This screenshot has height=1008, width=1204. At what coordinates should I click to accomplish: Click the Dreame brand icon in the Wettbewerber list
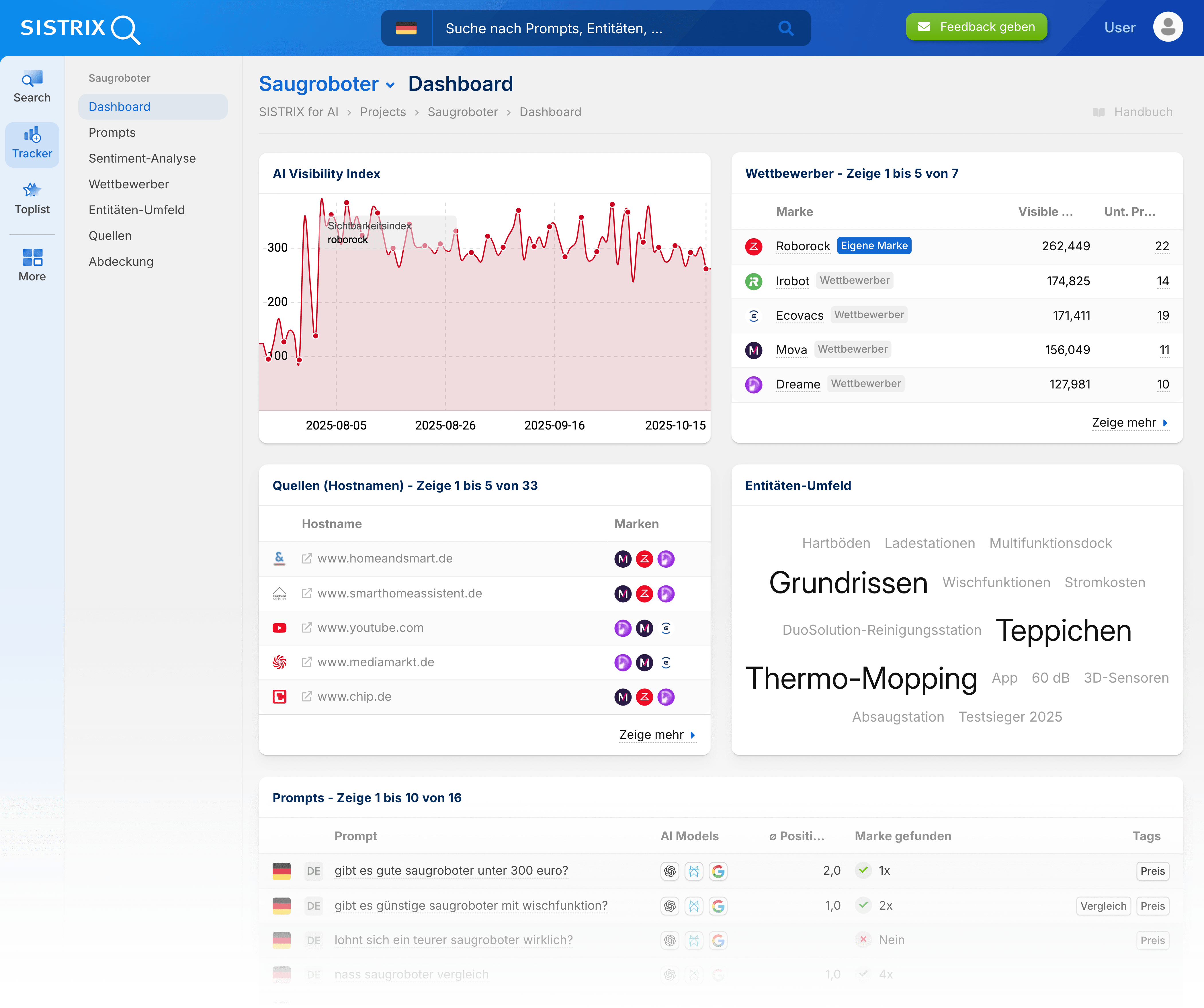click(x=753, y=384)
